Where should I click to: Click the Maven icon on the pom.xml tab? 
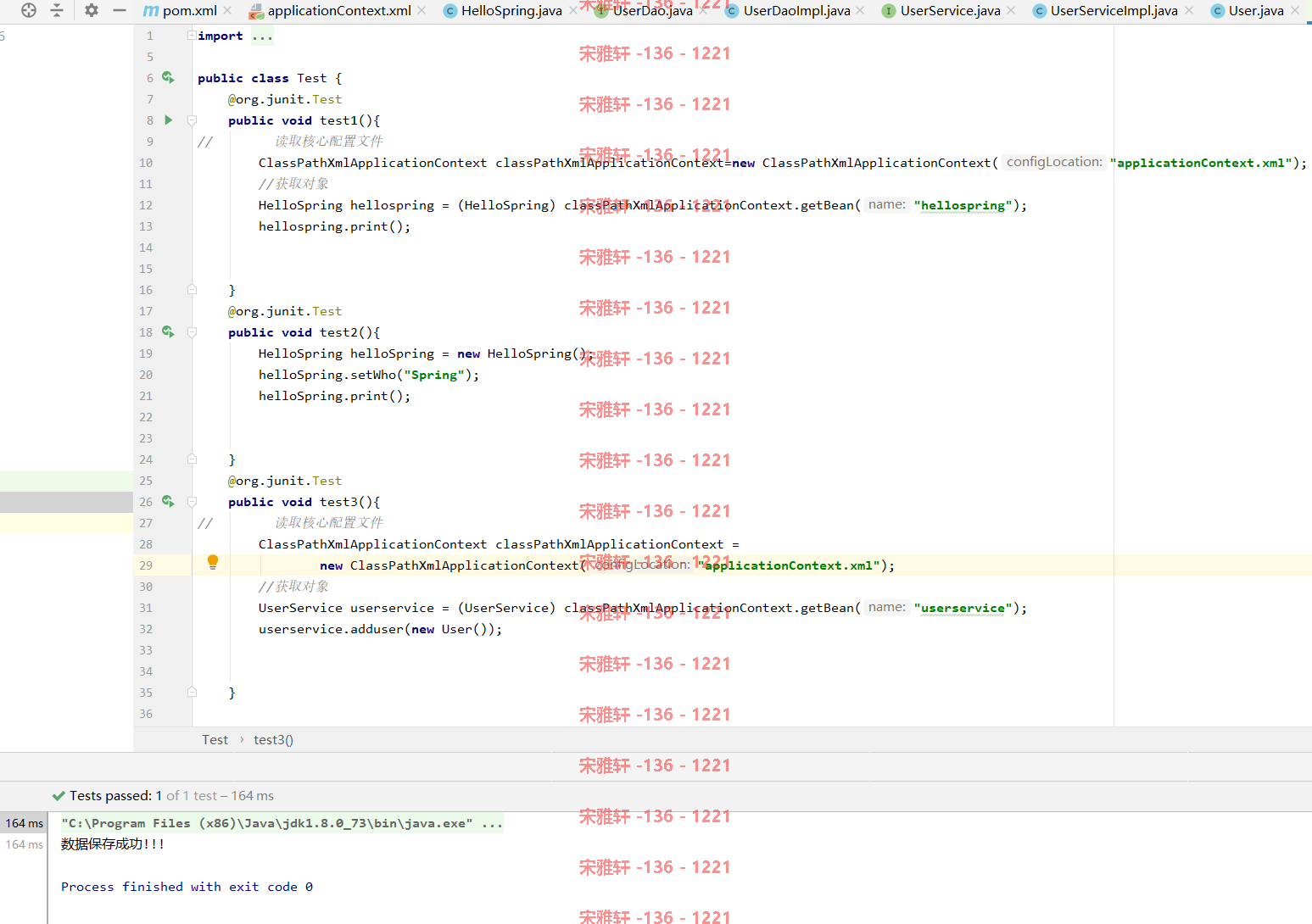pos(151,11)
